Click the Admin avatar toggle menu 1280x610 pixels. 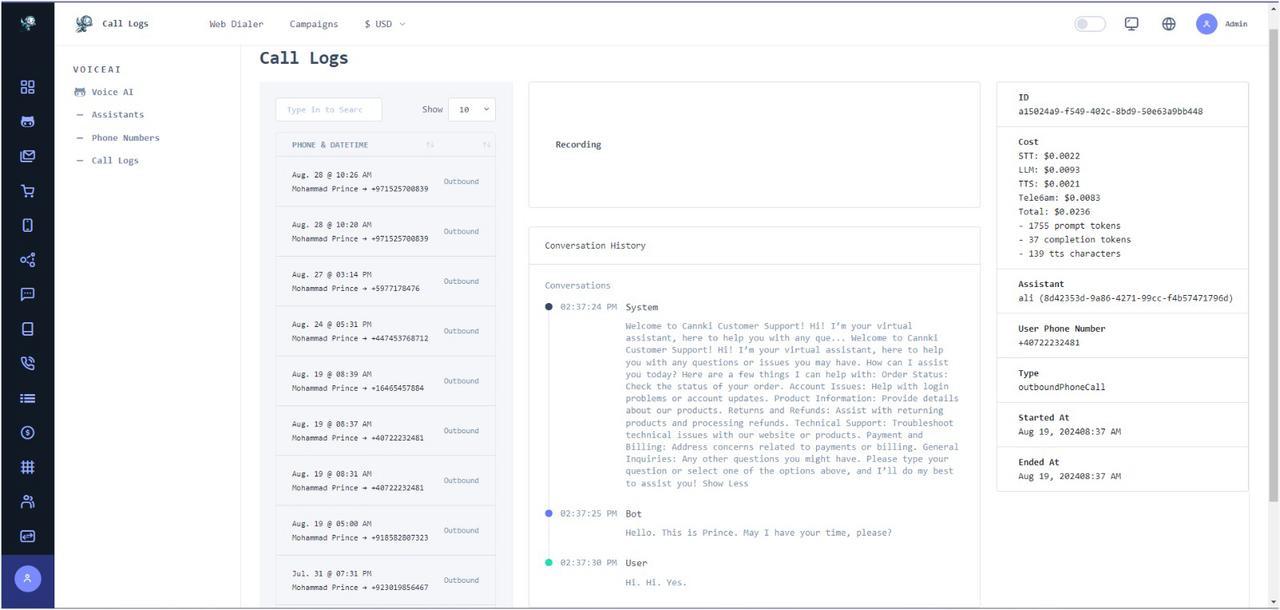[1206, 23]
